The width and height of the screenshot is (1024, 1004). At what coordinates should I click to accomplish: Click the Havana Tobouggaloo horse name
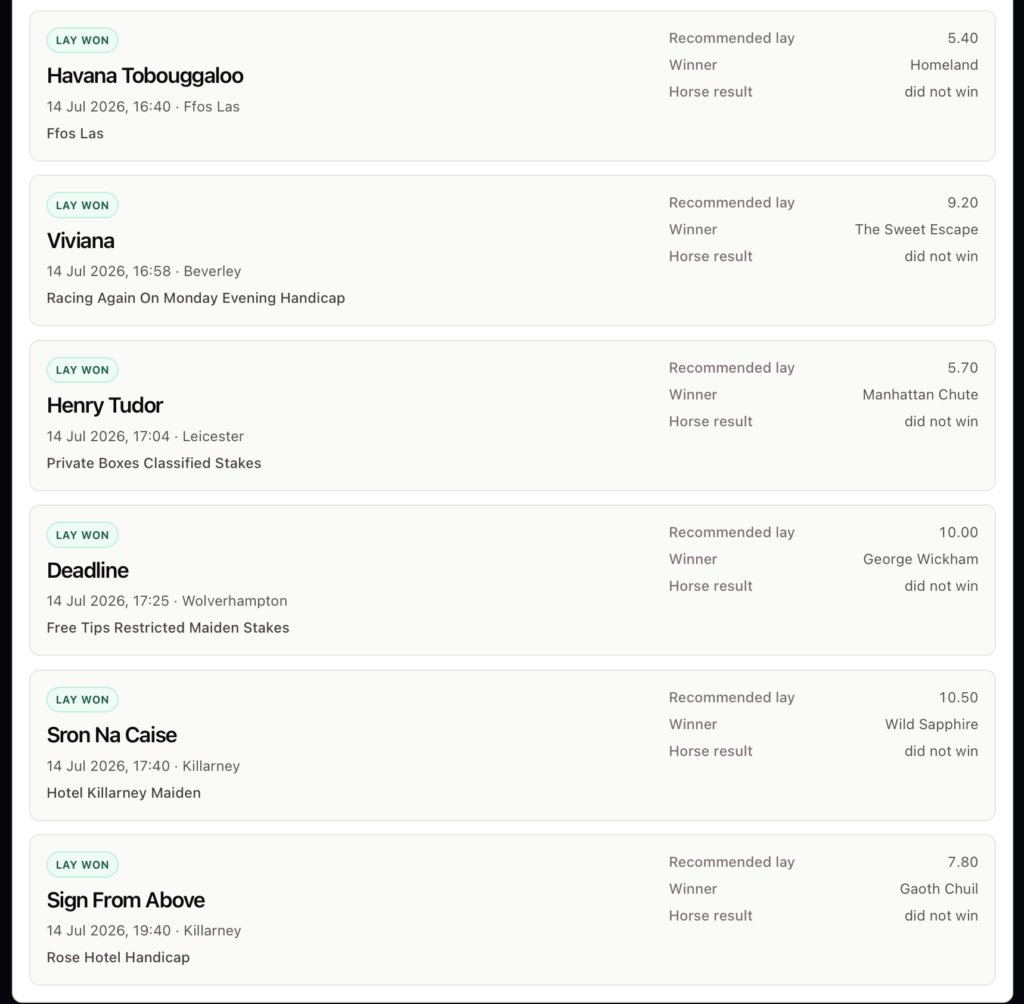click(145, 76)
